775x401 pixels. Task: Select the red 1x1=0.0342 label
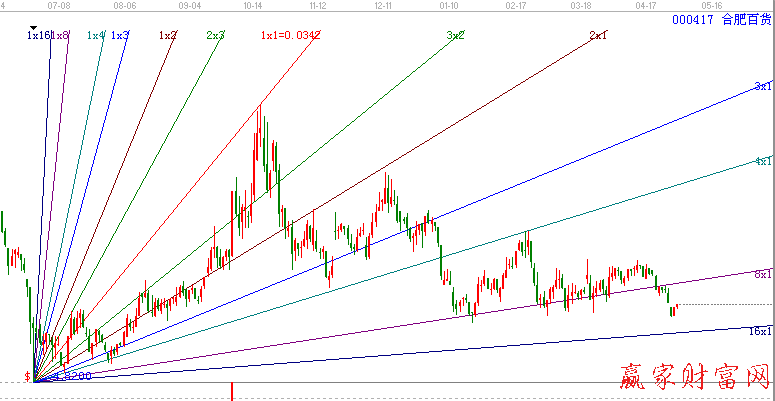point(290,36)
